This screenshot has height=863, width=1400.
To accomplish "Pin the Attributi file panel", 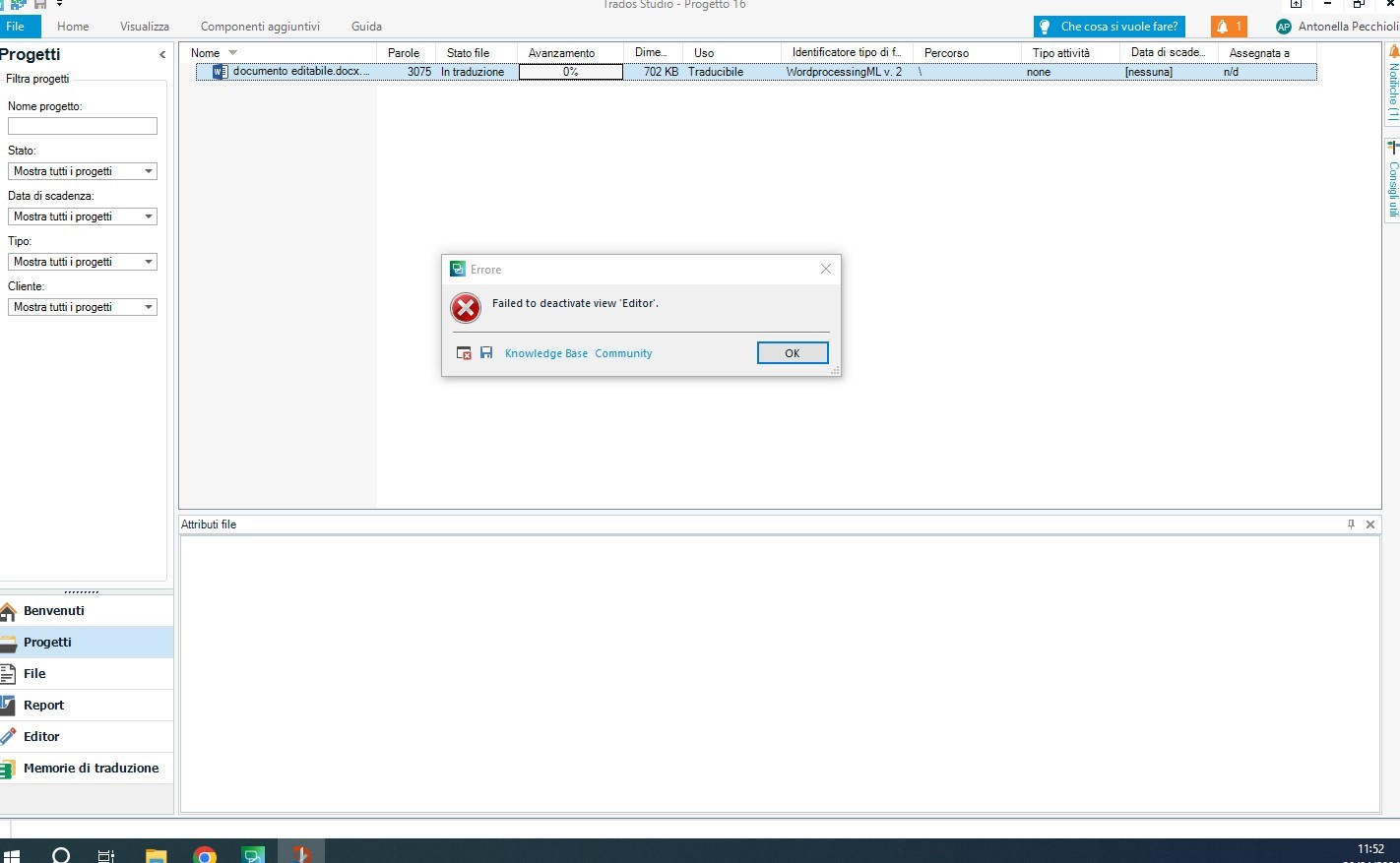I will pyautogui.click(x=1351, y=524).
